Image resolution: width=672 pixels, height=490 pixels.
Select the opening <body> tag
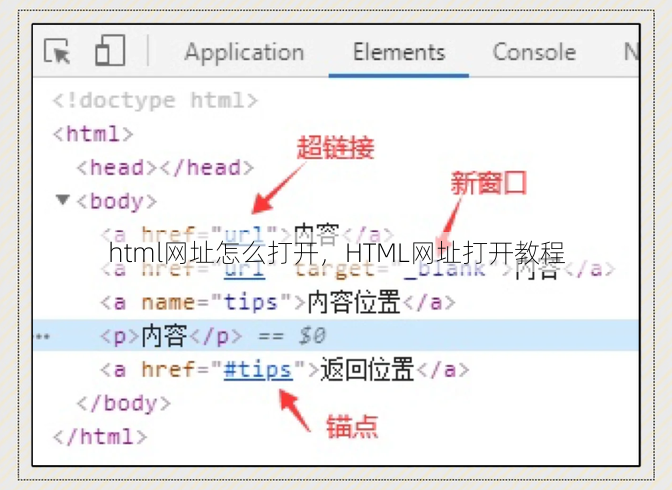click(x=117, y=201)
